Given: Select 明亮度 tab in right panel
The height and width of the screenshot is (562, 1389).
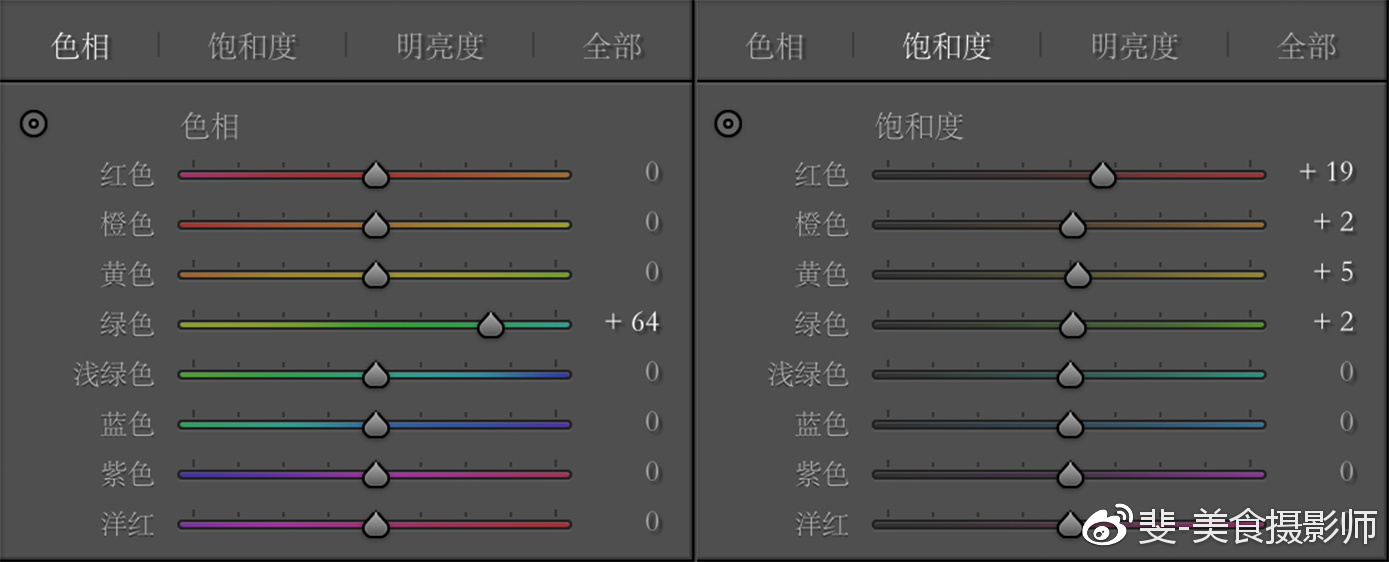Looking at the screenshot, I should coord(1134,46).
